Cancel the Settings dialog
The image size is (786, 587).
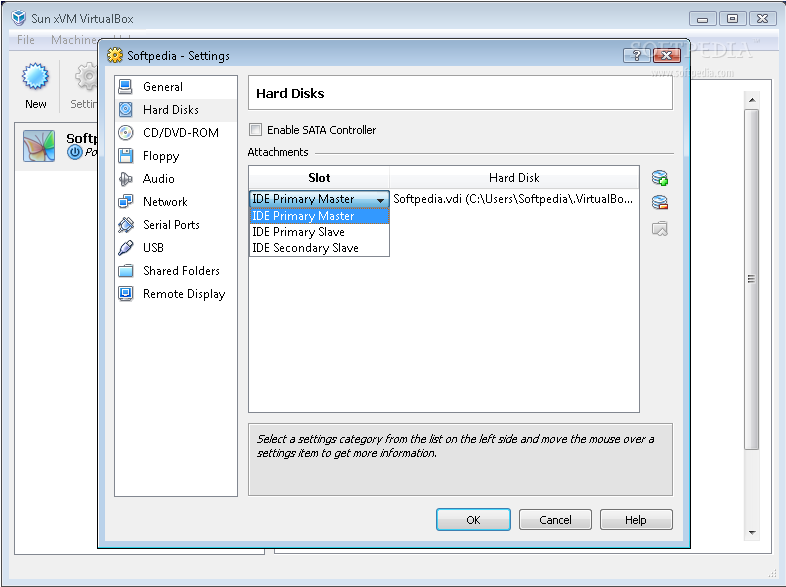pos(555,520)
